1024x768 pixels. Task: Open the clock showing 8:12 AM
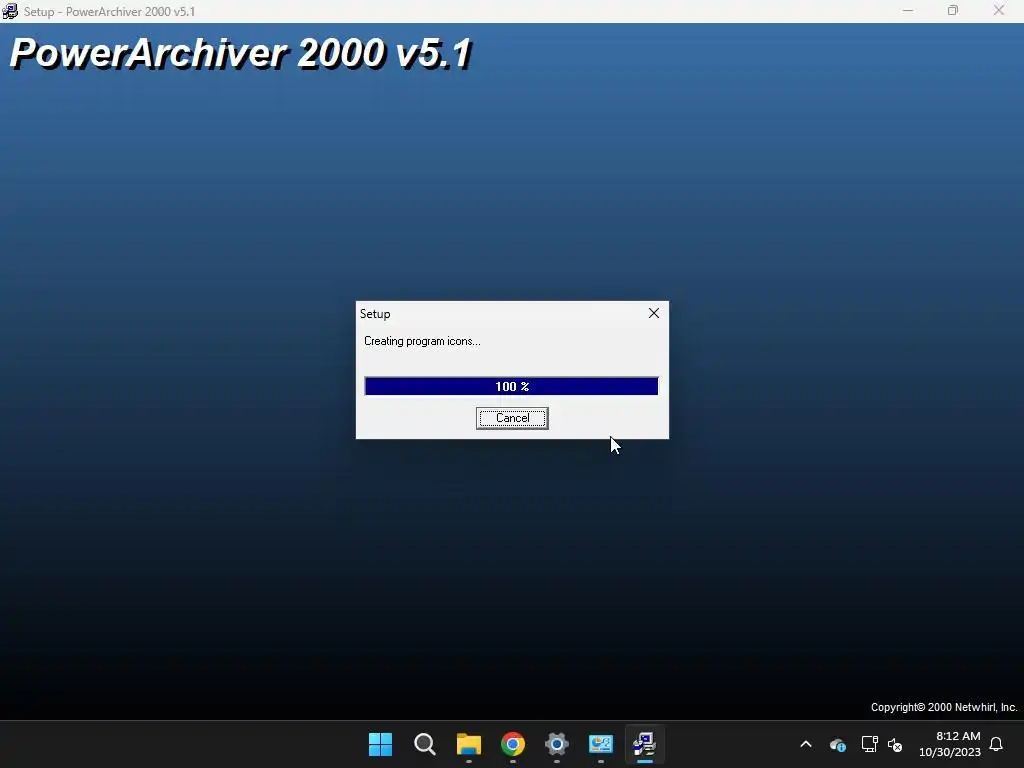pos(950,744)
